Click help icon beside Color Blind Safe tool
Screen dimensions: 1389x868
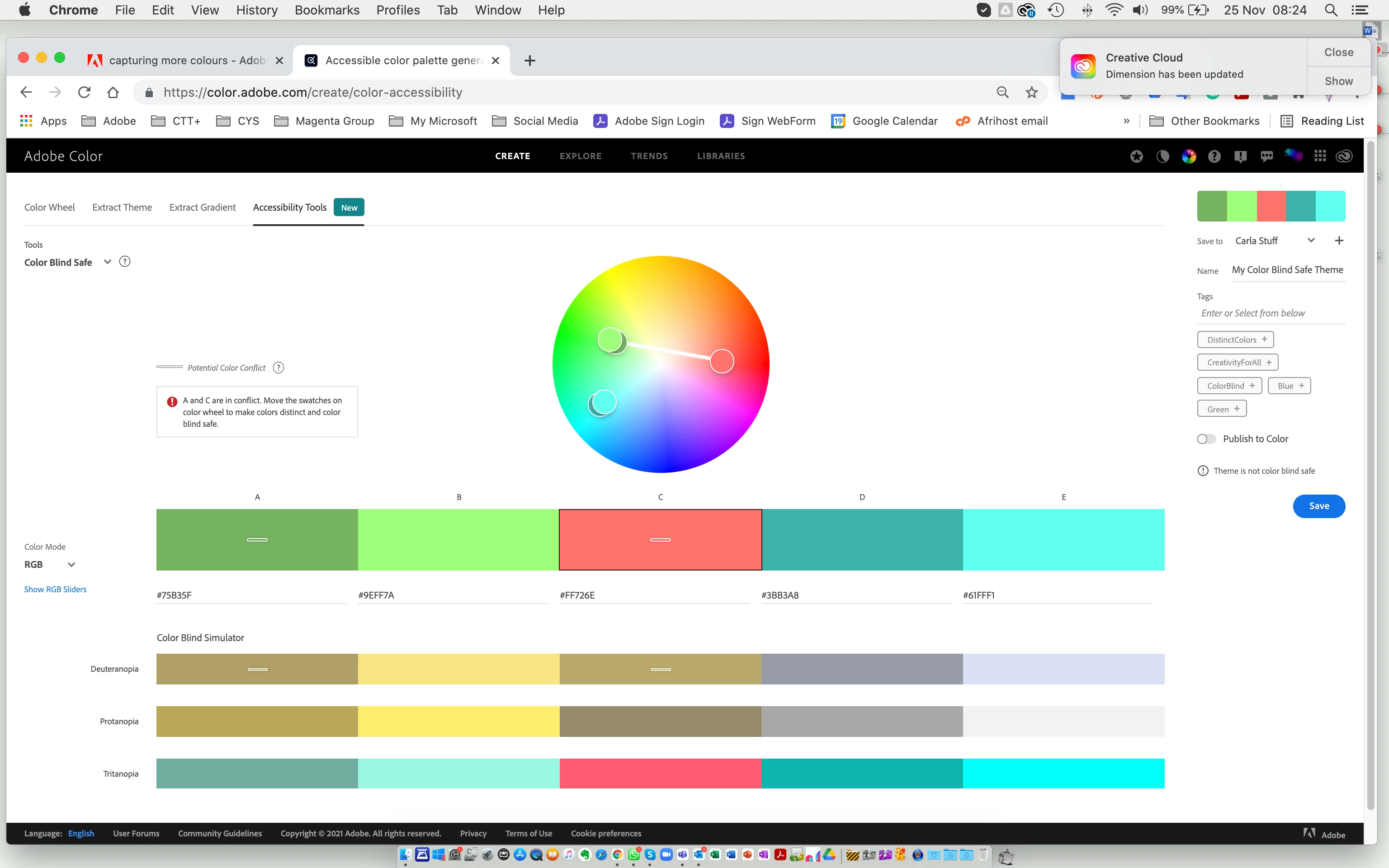point(124,262)
